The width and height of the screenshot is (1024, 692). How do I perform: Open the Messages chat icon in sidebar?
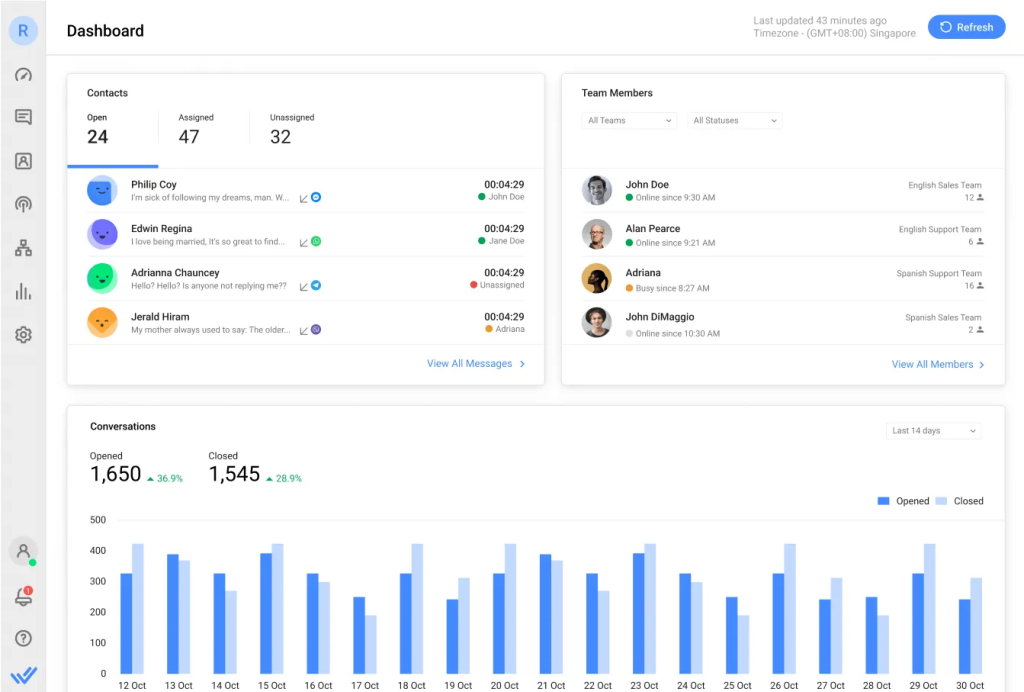(x=23, y=117)
